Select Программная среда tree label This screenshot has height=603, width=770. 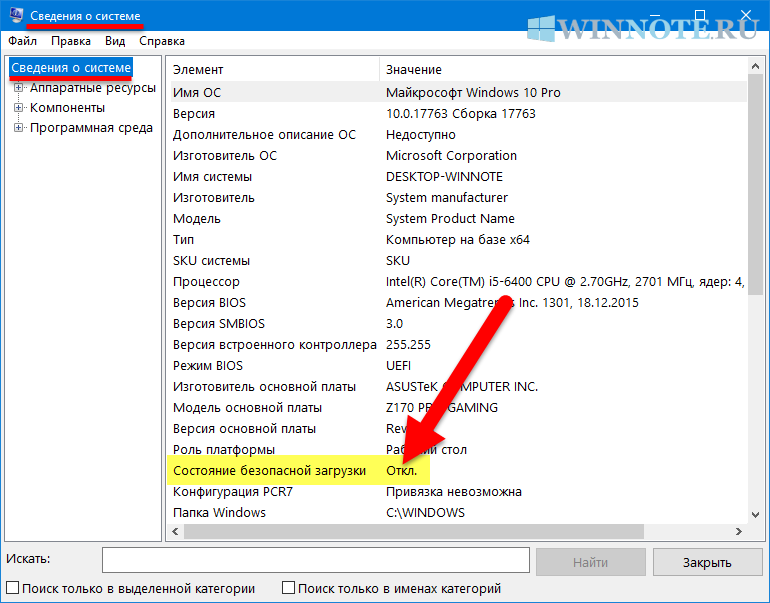pos(91,128)
